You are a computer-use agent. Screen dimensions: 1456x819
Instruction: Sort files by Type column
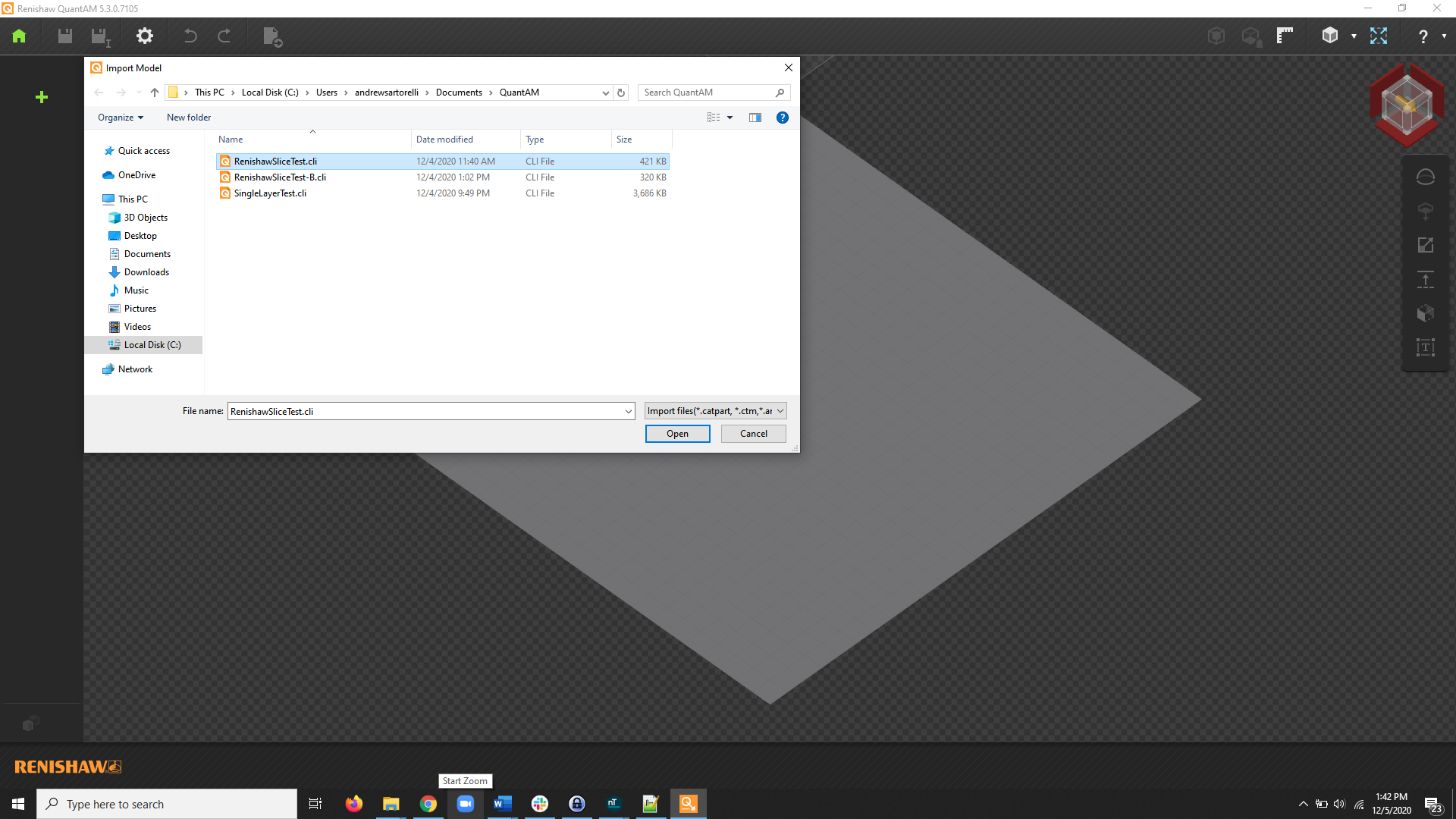pos(566,140)
